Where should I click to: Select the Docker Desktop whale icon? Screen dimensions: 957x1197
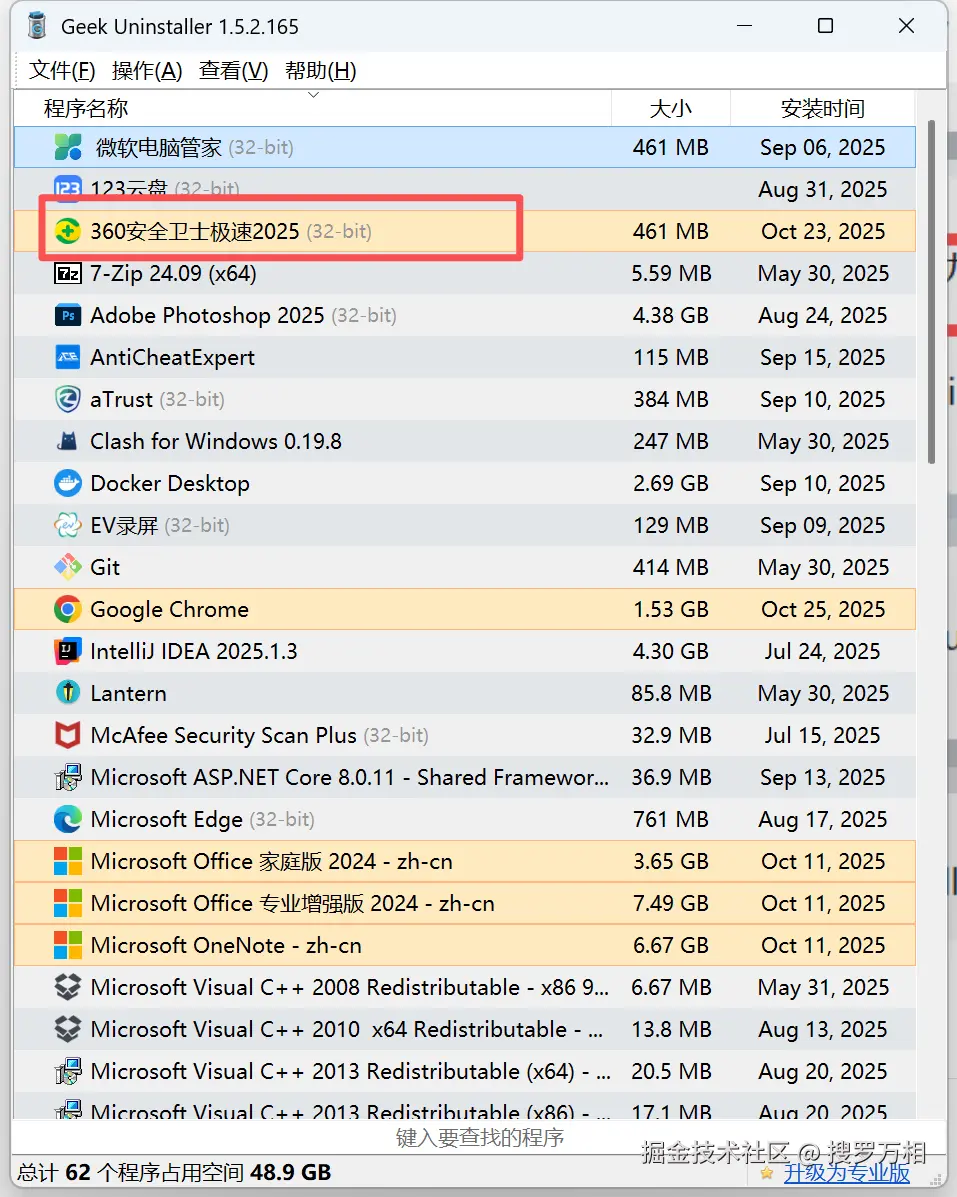(67, 483)
